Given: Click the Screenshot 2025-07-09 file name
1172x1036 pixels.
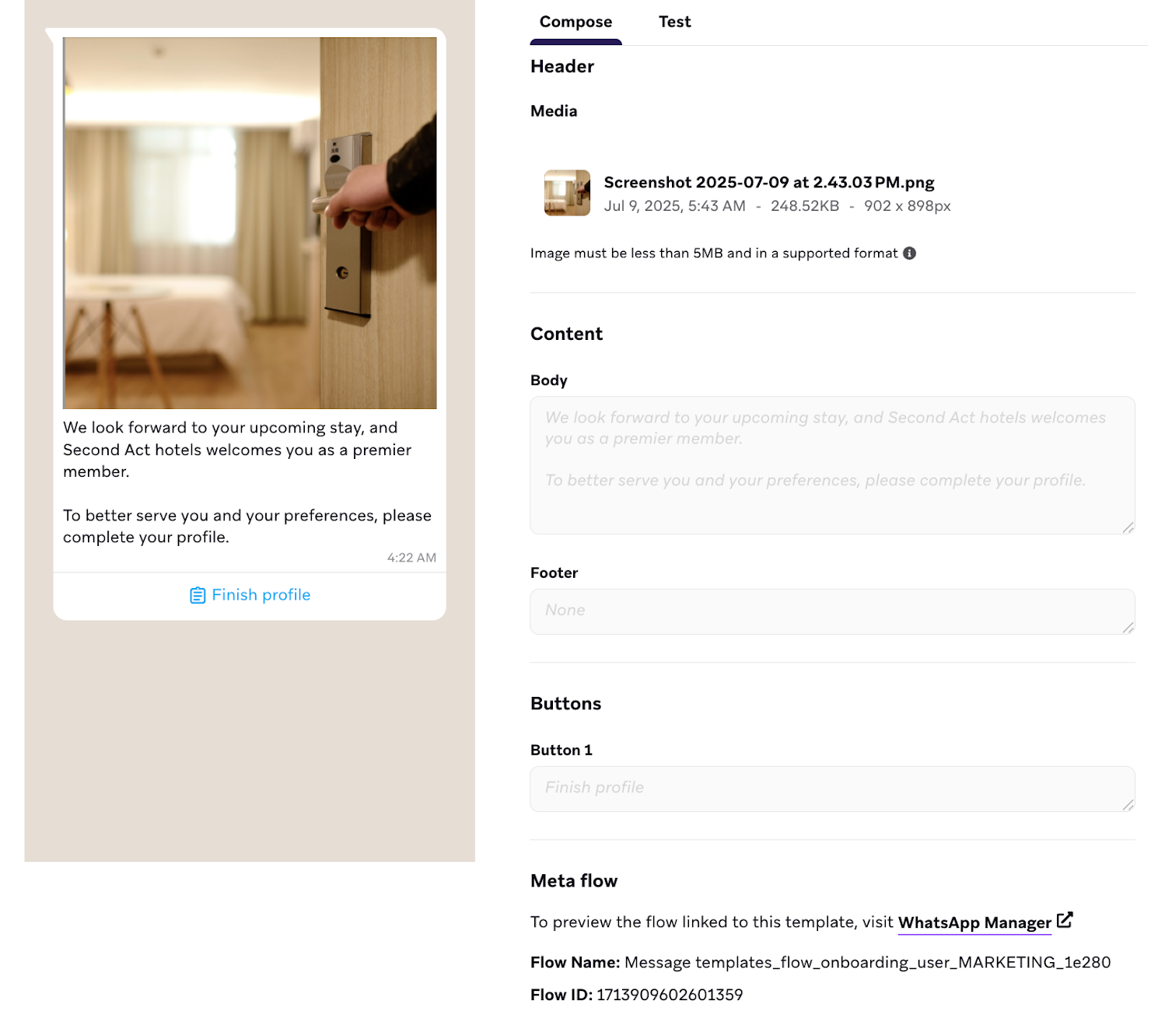Looking at the screenshot, I should coord(768,183).
